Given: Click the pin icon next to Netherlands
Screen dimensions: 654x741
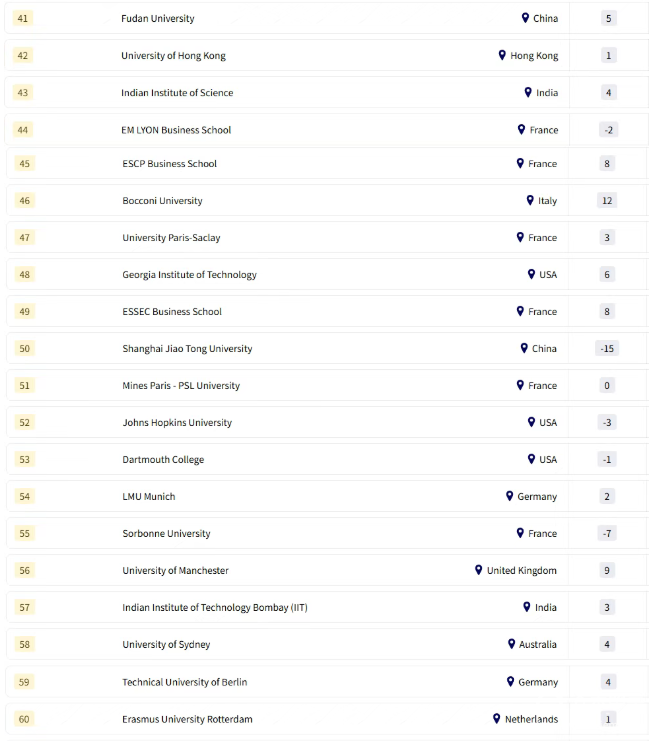Looking at the screenshot, I should pyautogui.click(x=496, y=718).
